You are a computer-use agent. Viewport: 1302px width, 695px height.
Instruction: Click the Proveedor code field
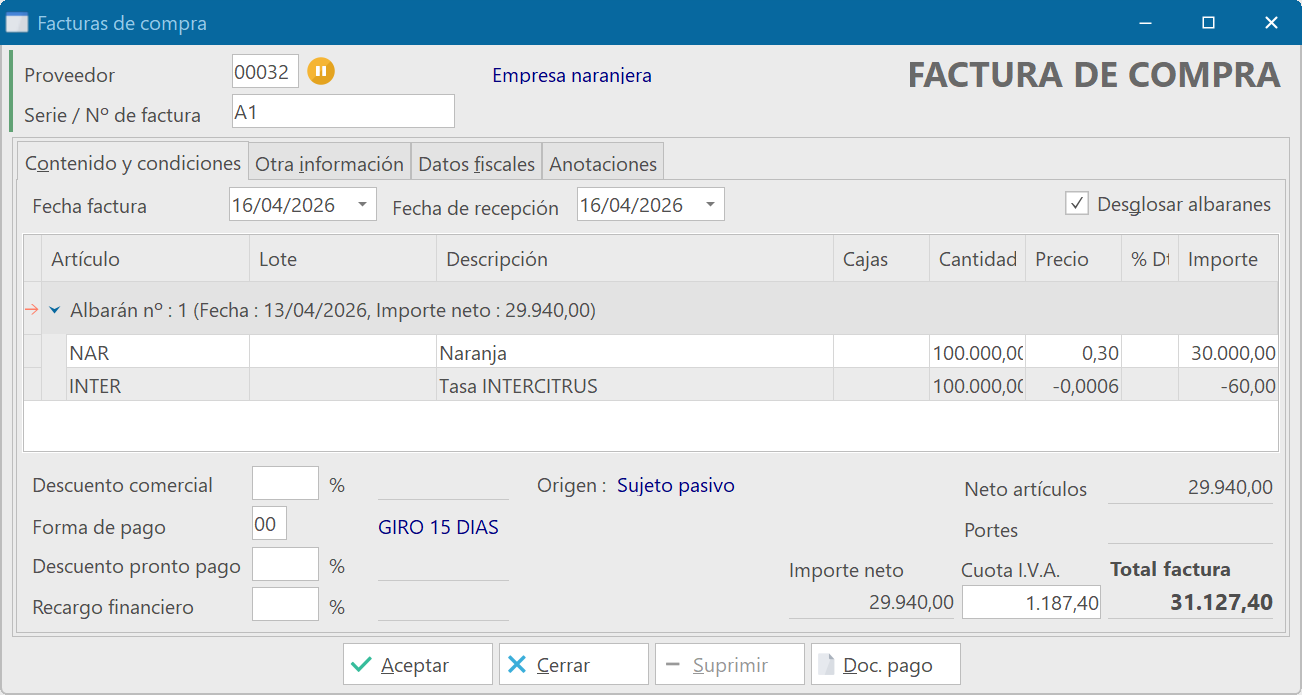(x=265, y=72)
